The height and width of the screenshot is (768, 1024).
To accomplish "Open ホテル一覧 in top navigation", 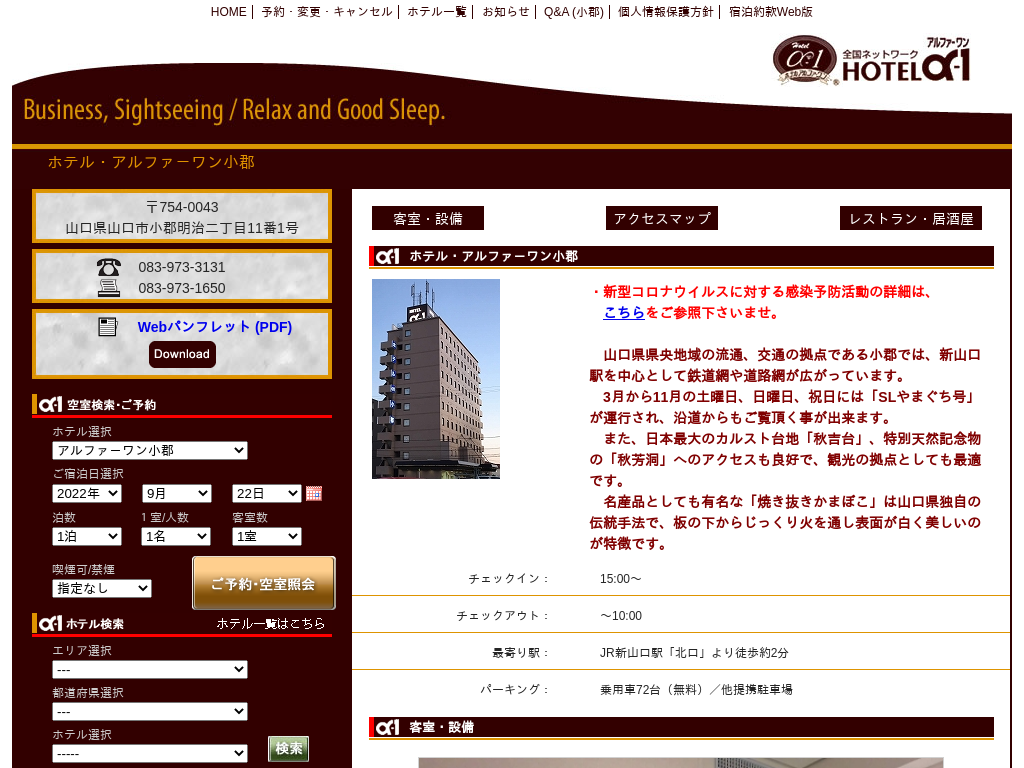I will coord(437,12).
